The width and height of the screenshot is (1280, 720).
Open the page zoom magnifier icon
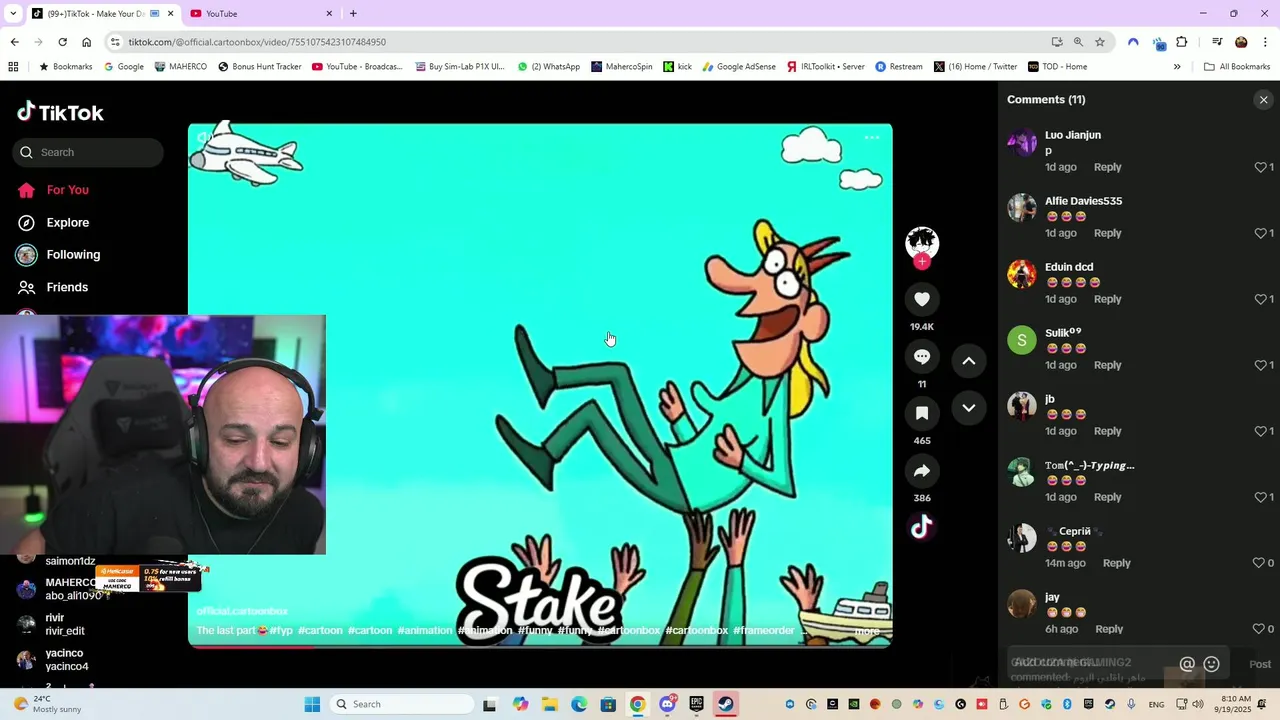coord(1078,42)
